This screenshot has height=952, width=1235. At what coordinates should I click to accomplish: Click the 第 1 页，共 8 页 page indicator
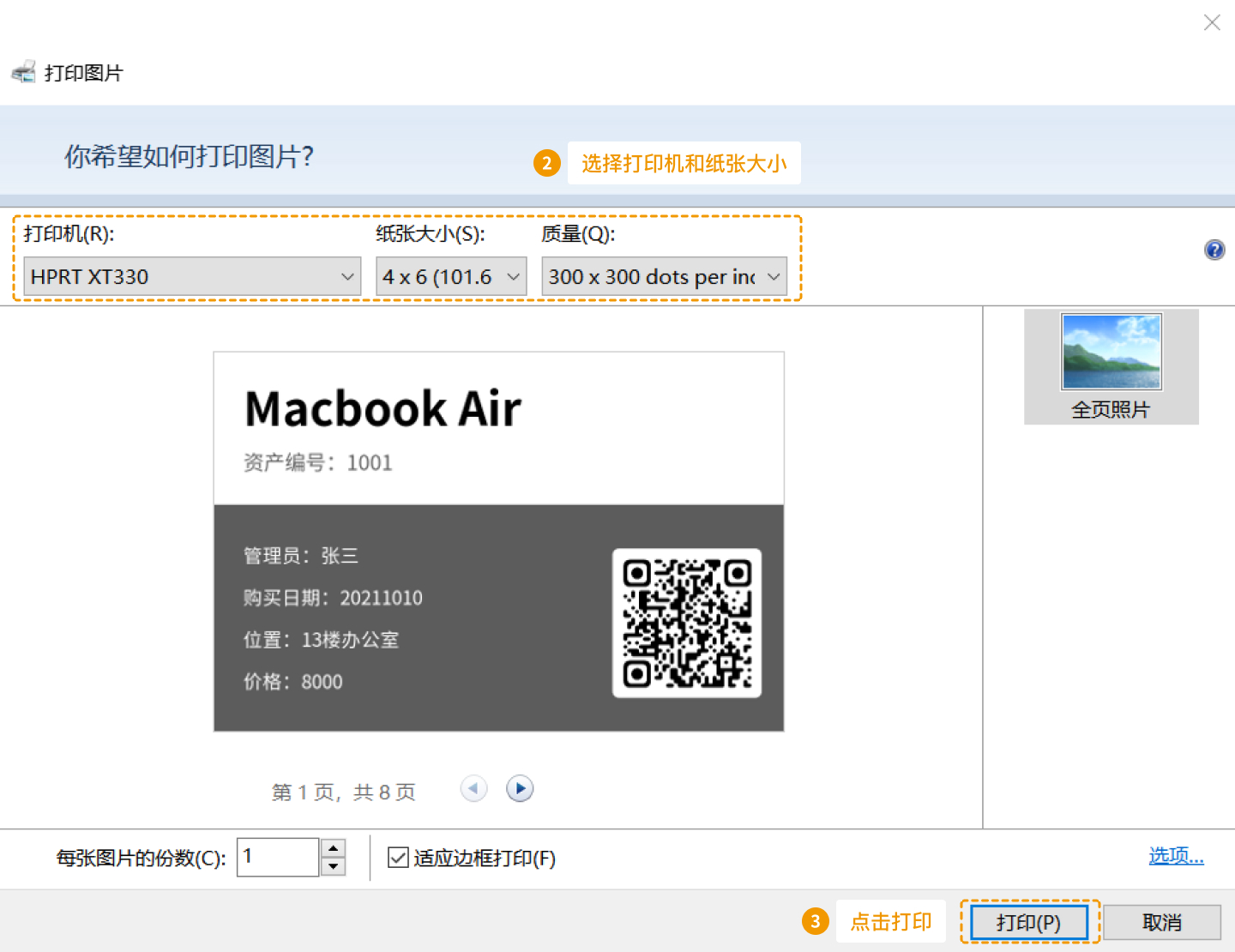click(344, 792)
